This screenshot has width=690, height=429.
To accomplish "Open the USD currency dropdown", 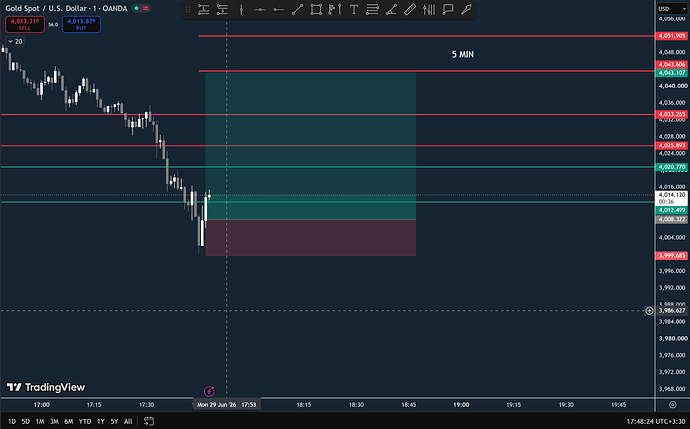I will pyautogui.click(x=672, y=9).
